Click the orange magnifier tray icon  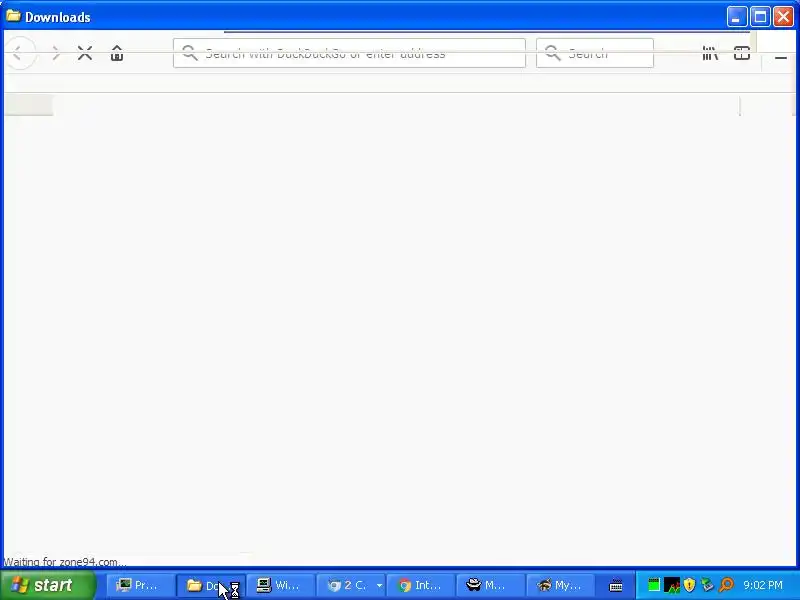[x=726, y=585]
